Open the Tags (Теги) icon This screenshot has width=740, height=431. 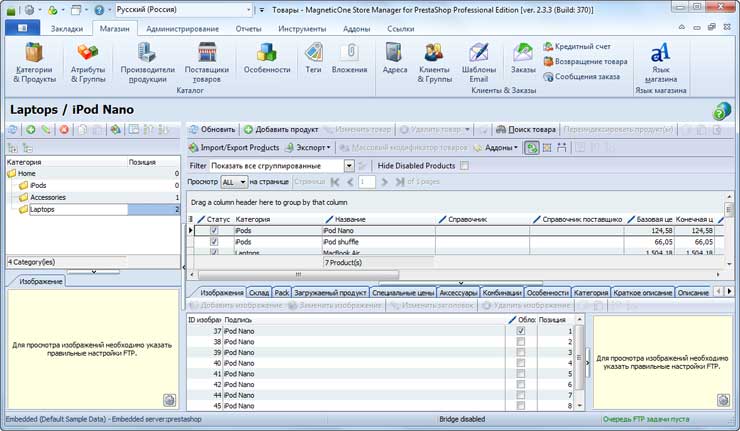313,58
